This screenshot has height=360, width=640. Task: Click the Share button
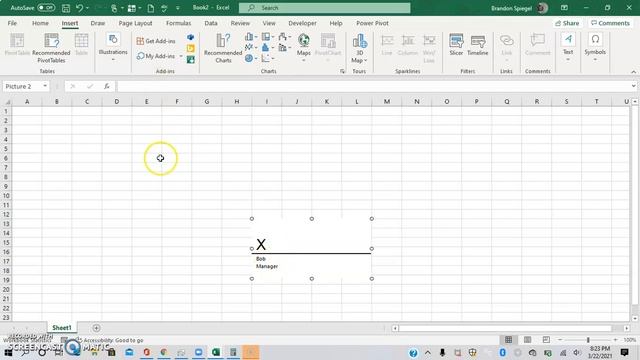tap(567, 23)
